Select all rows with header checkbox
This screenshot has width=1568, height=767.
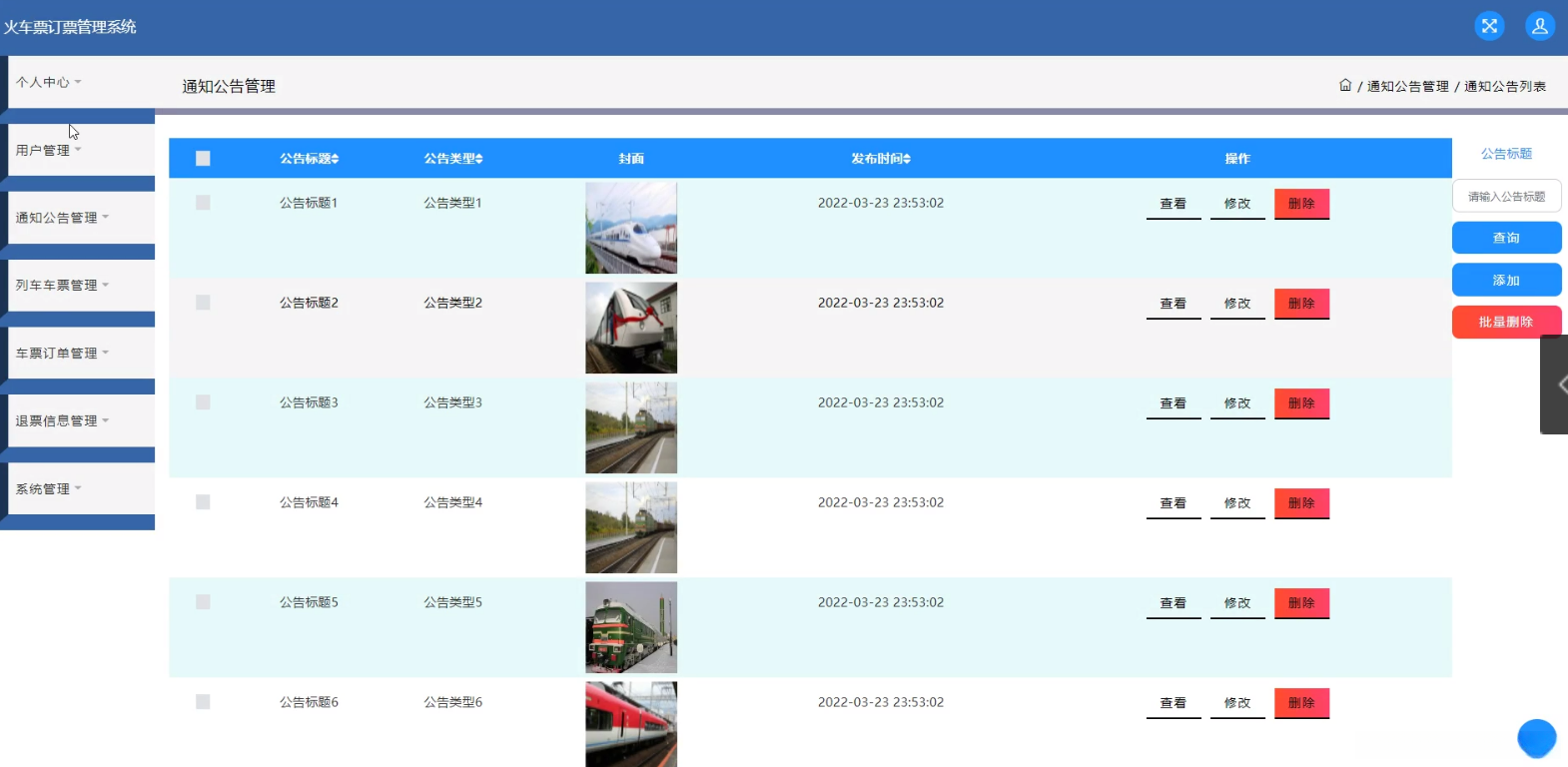203,158
